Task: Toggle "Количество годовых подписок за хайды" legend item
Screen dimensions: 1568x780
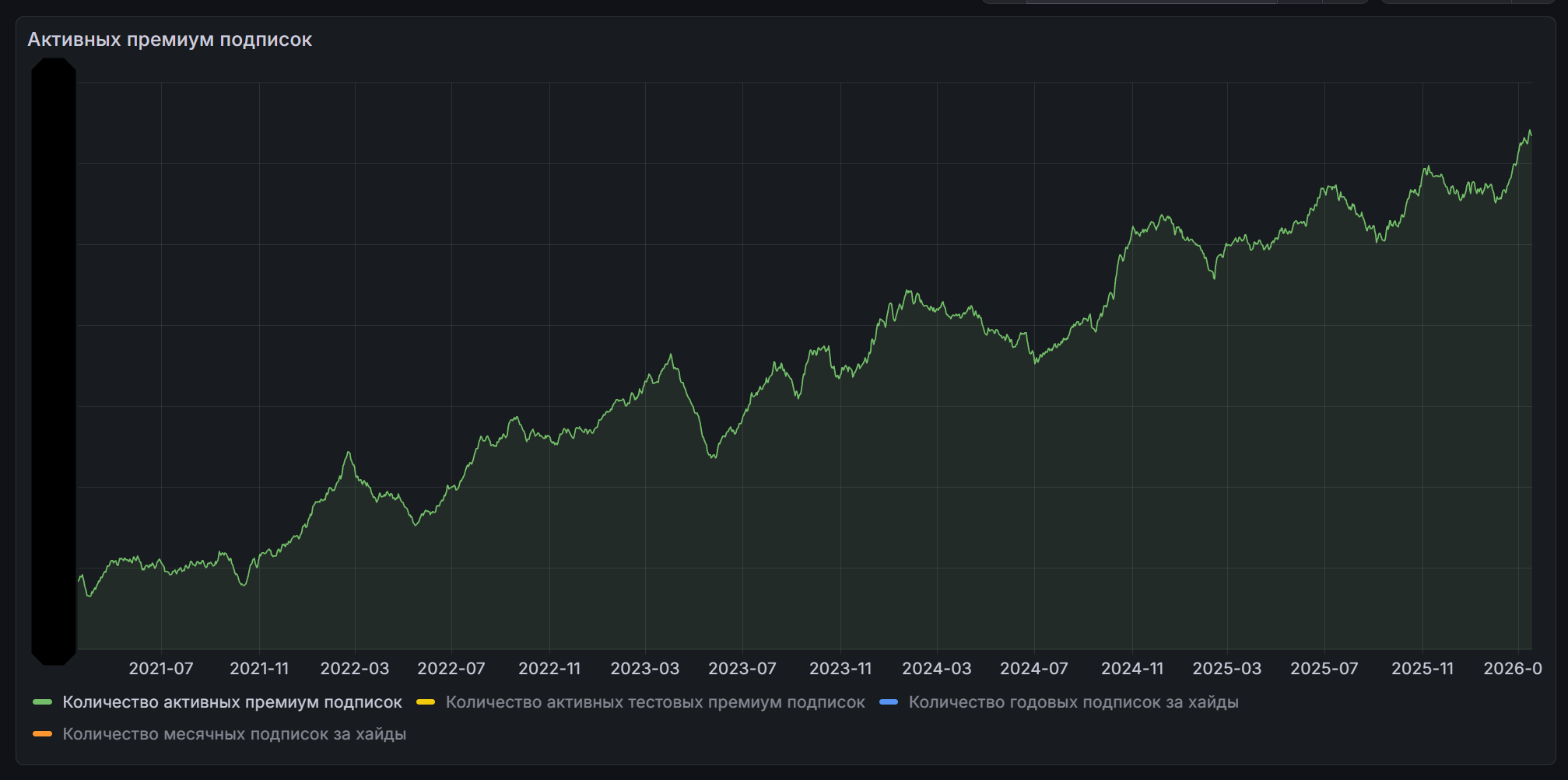Action: pyautogui.click(x=1073, y=702)
